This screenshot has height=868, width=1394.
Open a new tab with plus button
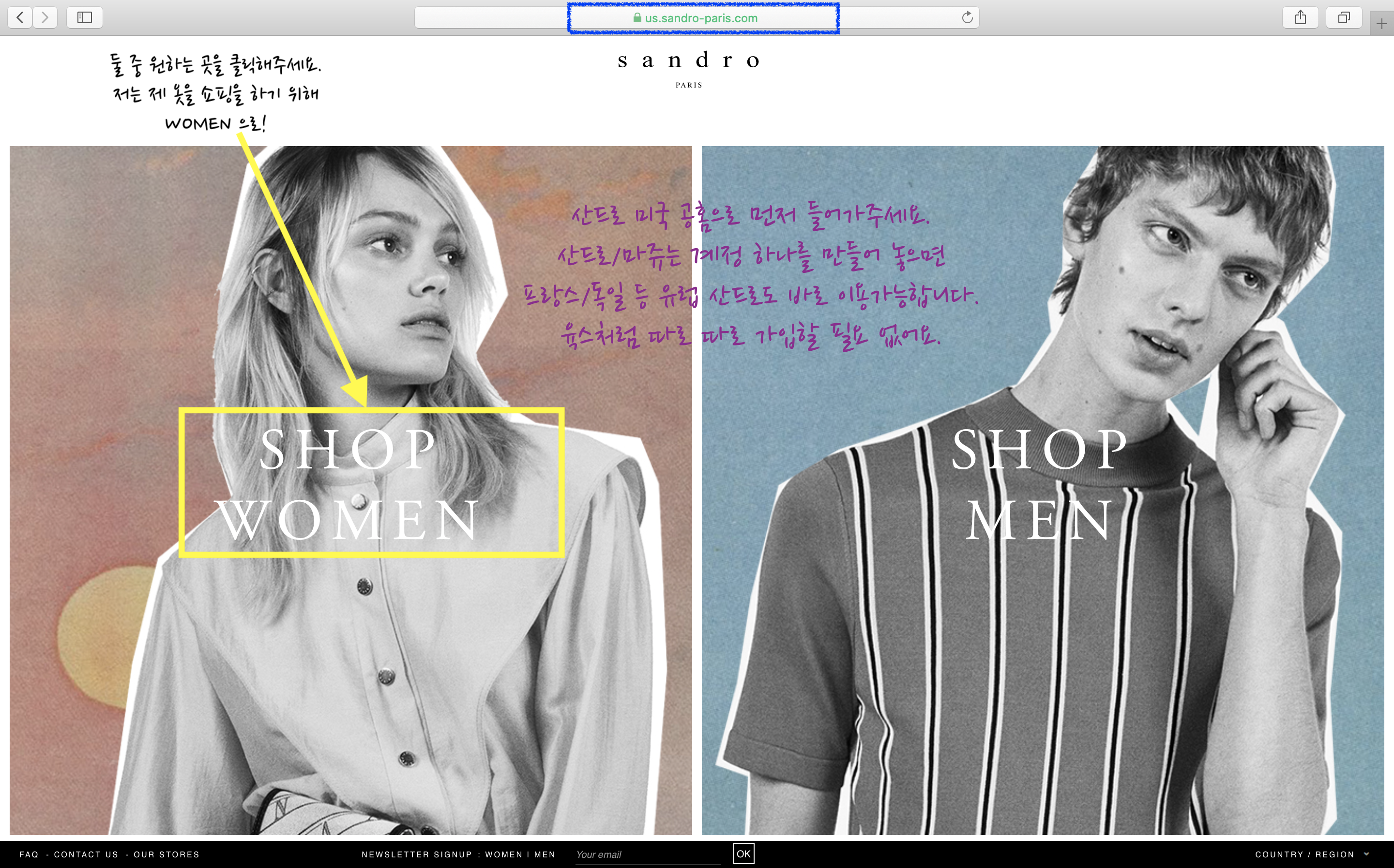pos(1381,24)
